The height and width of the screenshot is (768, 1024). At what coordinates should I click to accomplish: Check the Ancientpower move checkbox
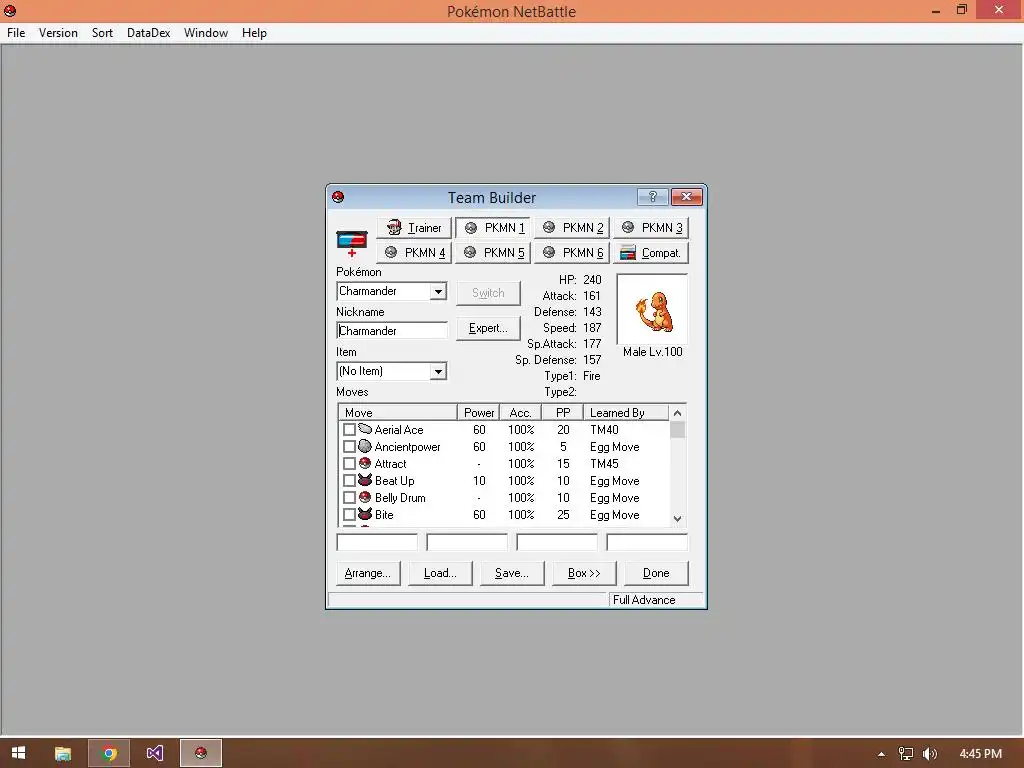349,447
